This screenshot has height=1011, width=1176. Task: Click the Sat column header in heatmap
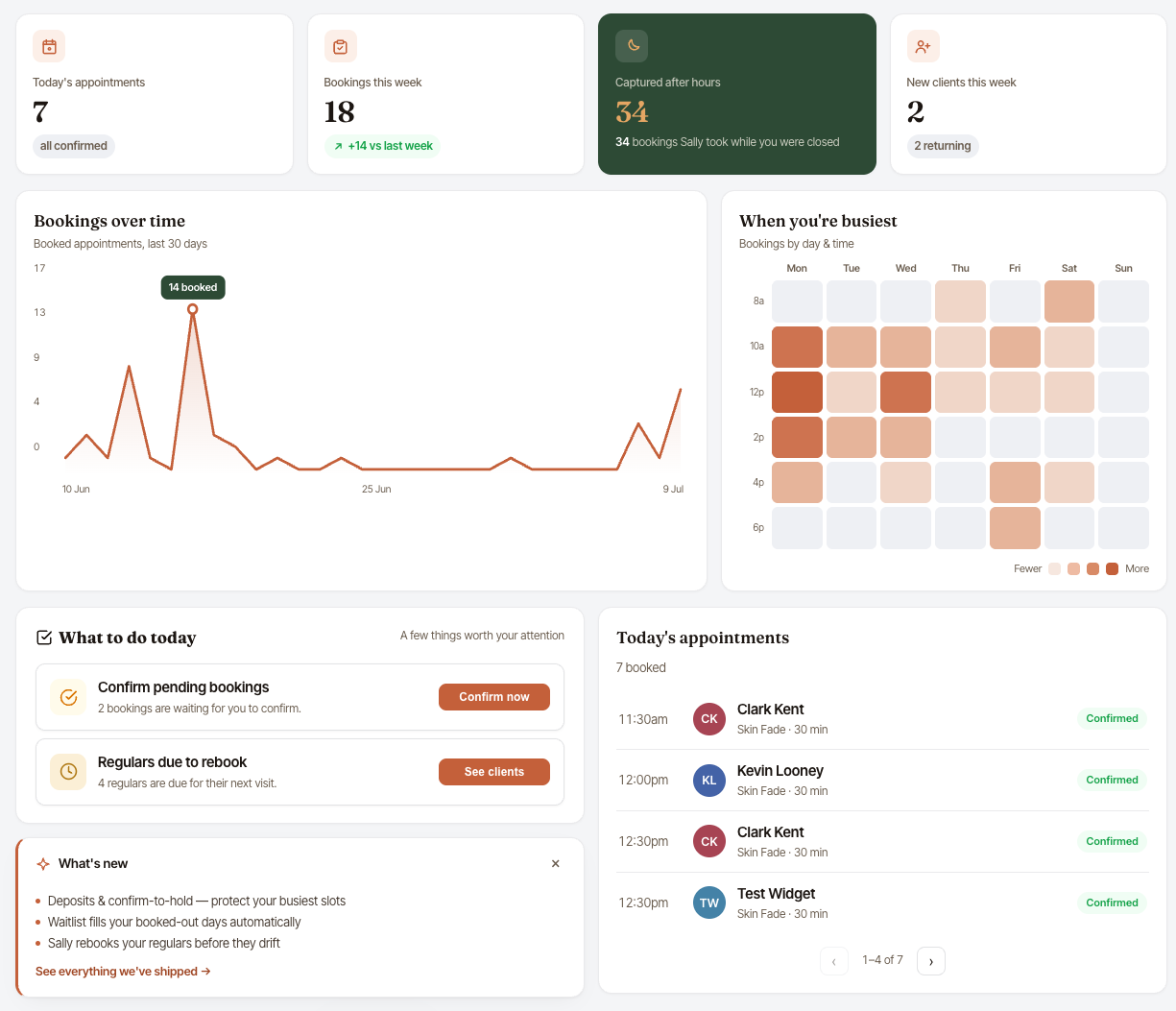pyautogui.click(x=1069, y=269)
